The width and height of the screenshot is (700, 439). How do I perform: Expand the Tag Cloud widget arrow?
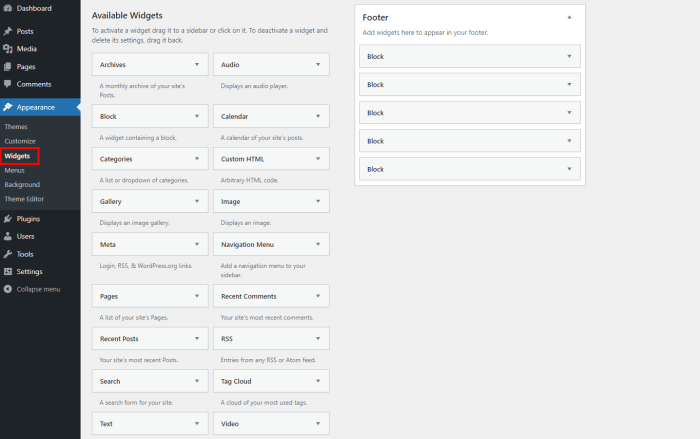pos(318,381)
